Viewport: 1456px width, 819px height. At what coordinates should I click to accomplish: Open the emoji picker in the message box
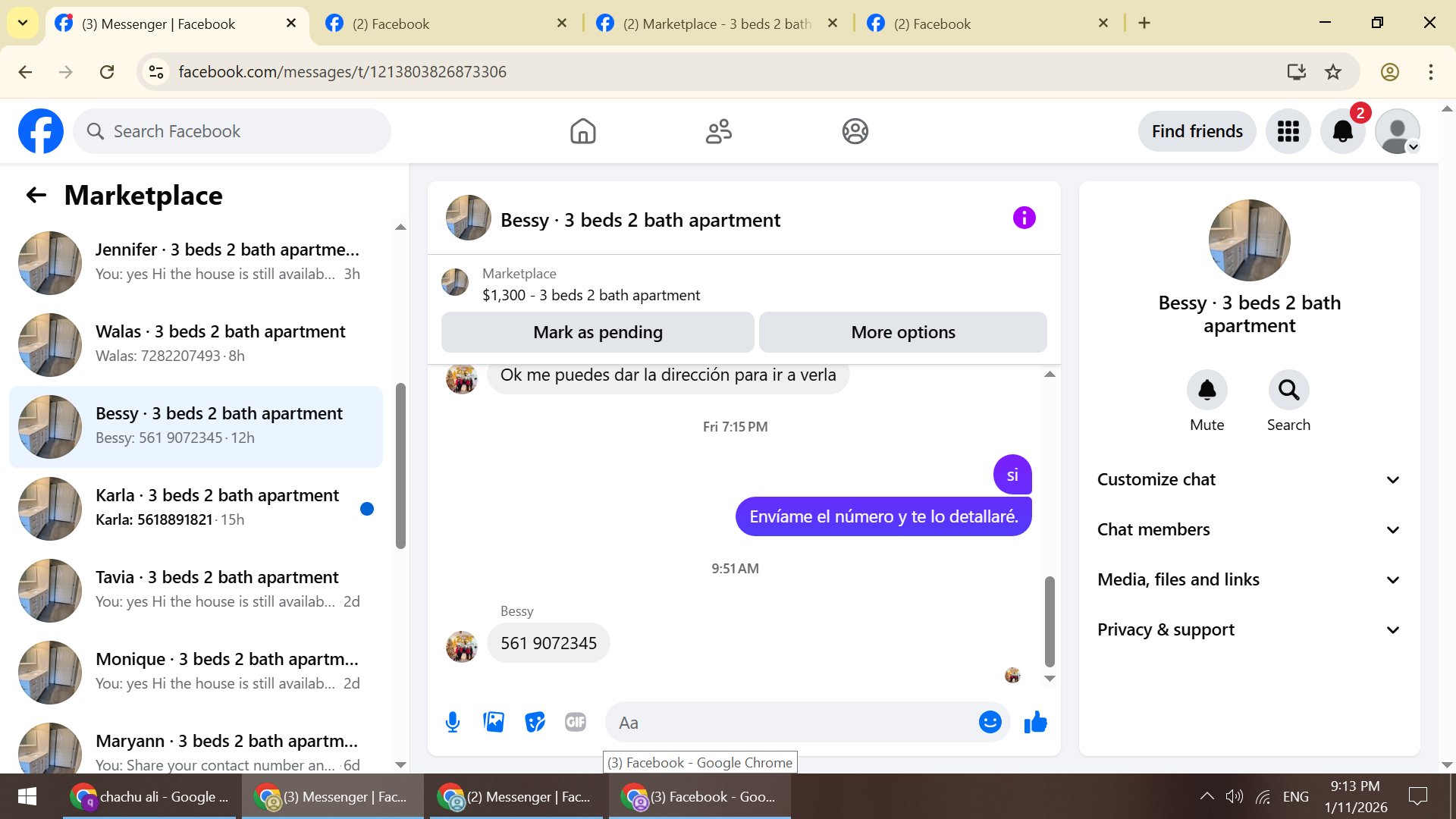(x=990, y=722)
